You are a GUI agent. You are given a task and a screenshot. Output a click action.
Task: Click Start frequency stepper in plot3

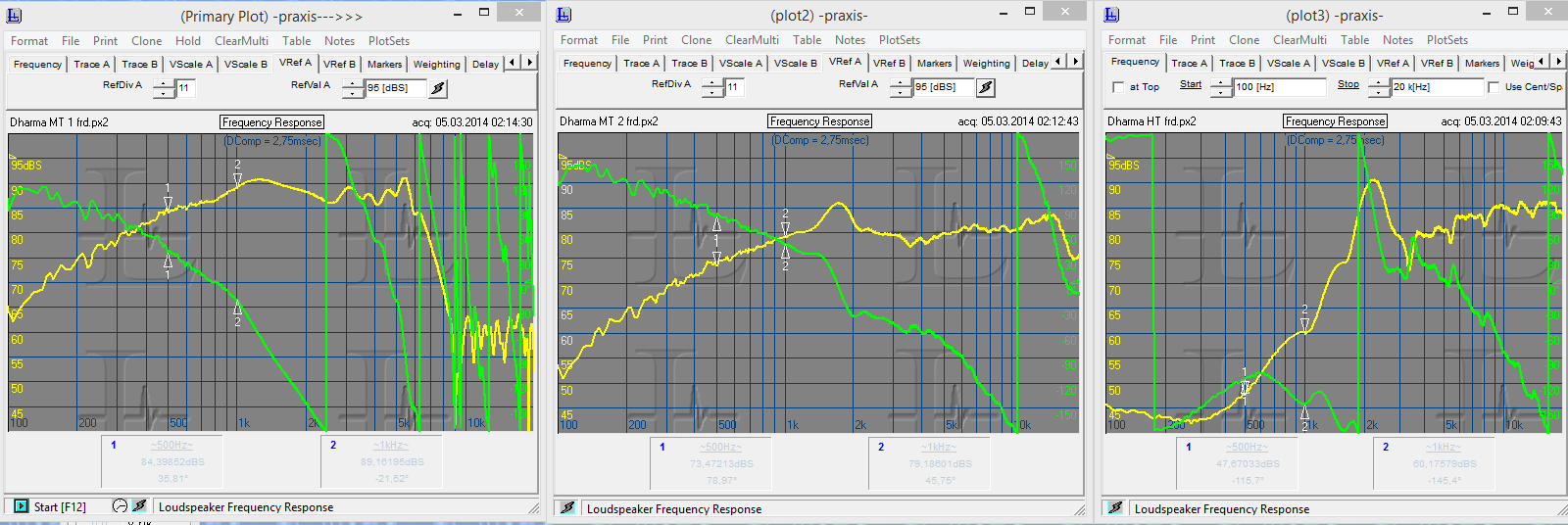(x=1221, y=87)
